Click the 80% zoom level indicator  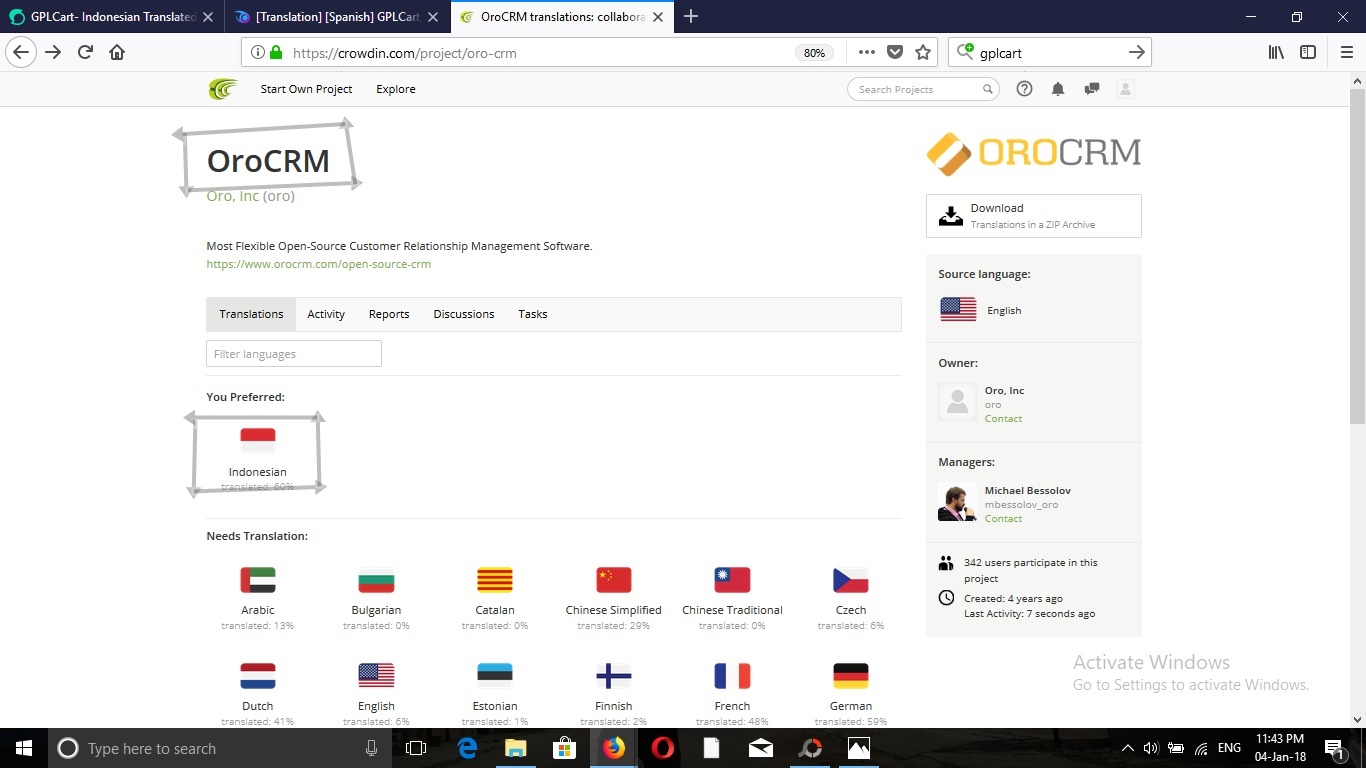click(x=814, y=53)
